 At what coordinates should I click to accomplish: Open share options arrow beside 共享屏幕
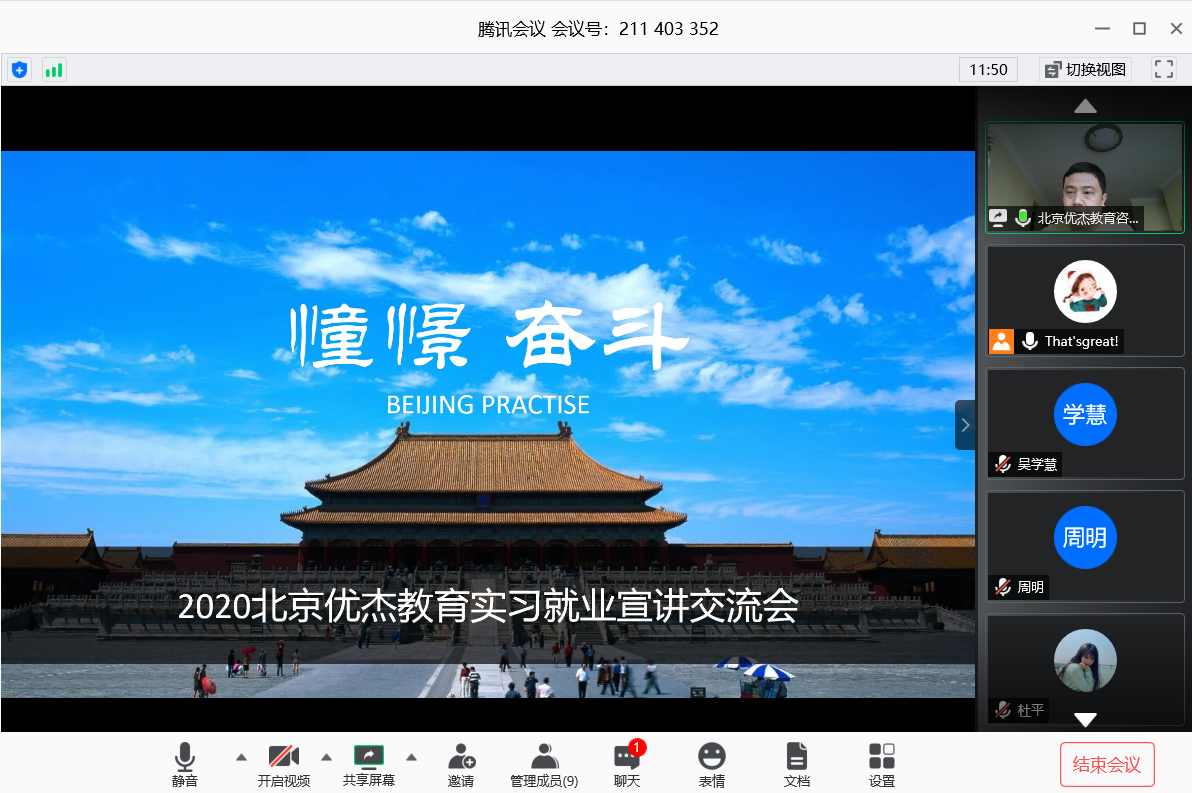tap(411, 757)
